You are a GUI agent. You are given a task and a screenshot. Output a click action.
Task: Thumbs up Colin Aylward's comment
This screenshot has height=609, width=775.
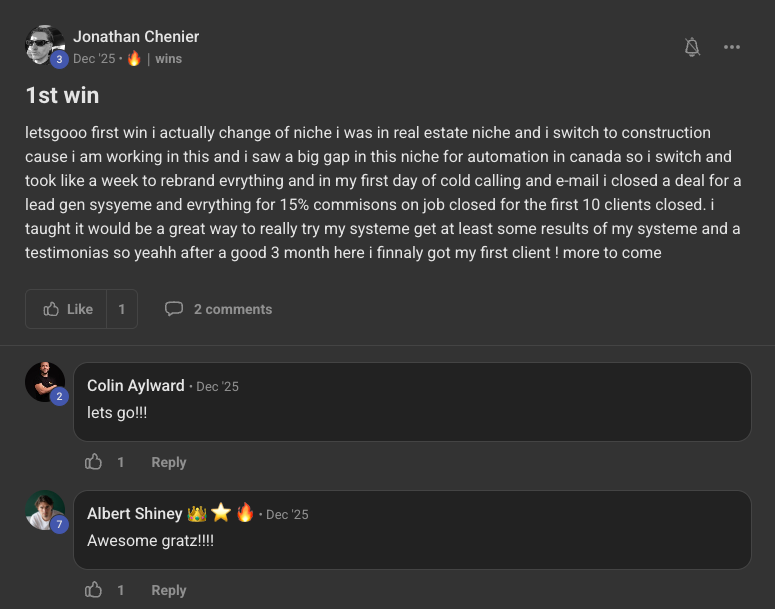click(94, 462)
